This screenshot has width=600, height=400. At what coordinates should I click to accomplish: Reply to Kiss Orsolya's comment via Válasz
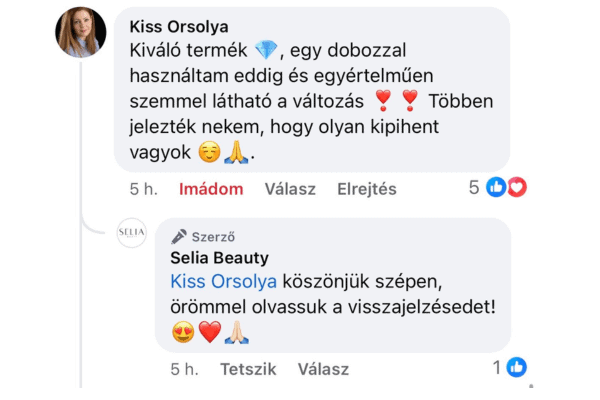(291, 189)
